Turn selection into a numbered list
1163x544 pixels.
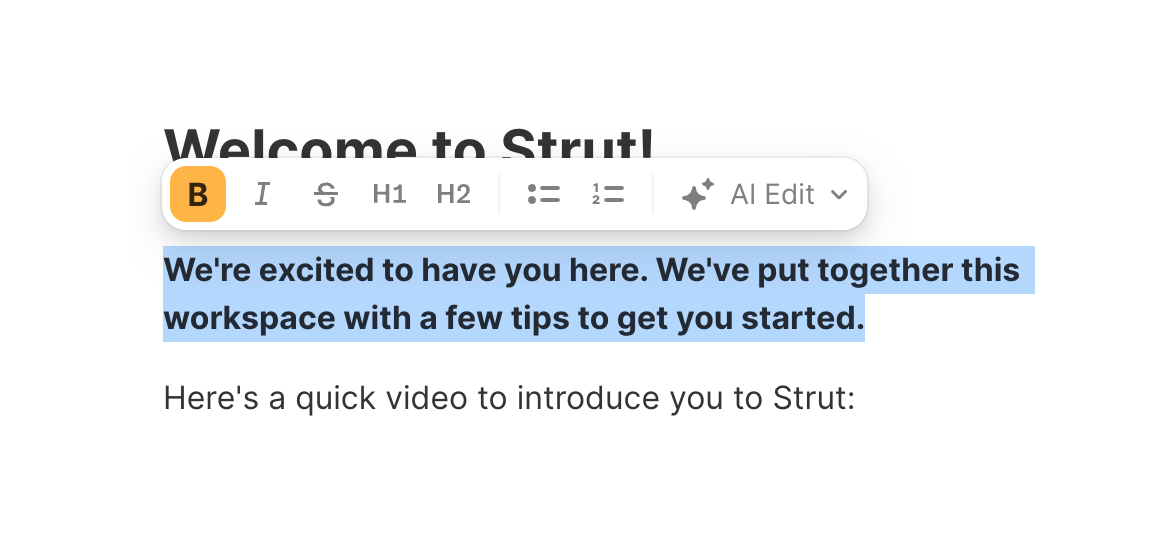608,194
